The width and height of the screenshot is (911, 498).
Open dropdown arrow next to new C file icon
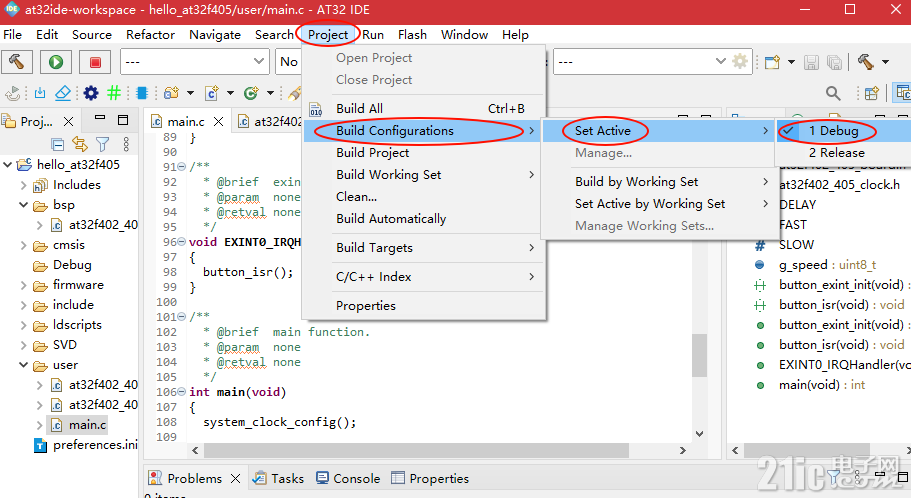(230, 93)
